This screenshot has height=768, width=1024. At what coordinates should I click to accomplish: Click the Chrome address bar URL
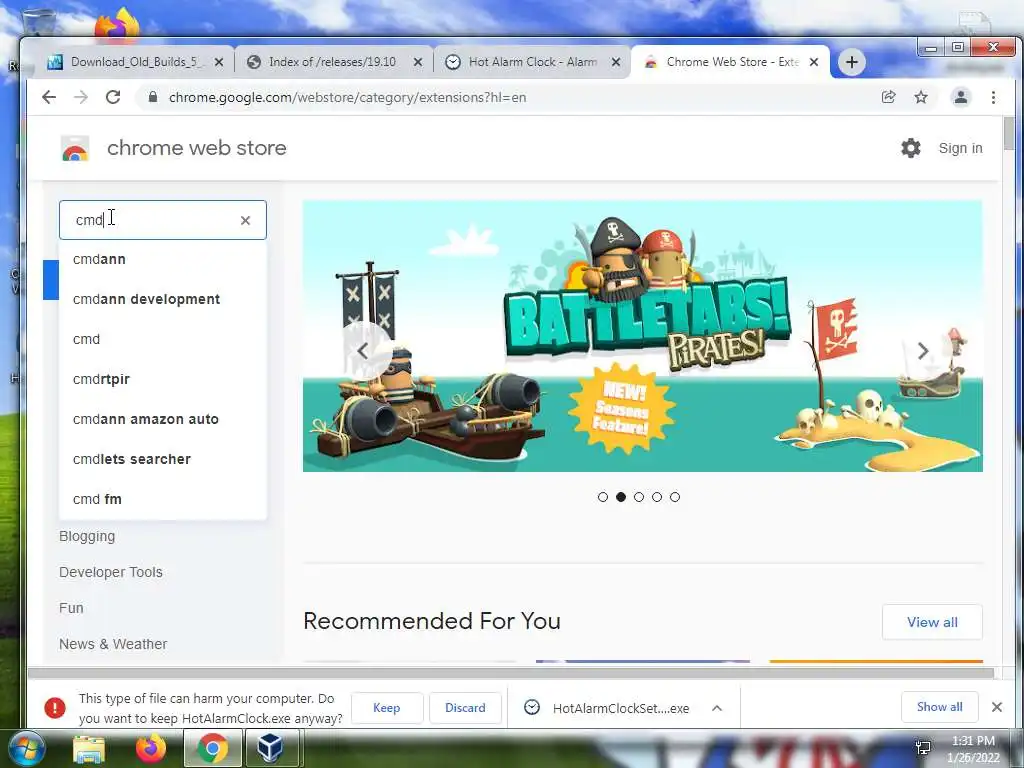347,97
